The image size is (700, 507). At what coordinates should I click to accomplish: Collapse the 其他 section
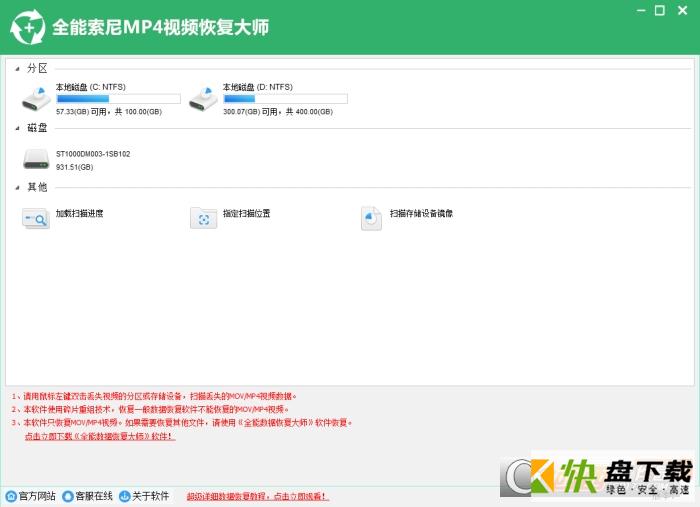(17, 188)
